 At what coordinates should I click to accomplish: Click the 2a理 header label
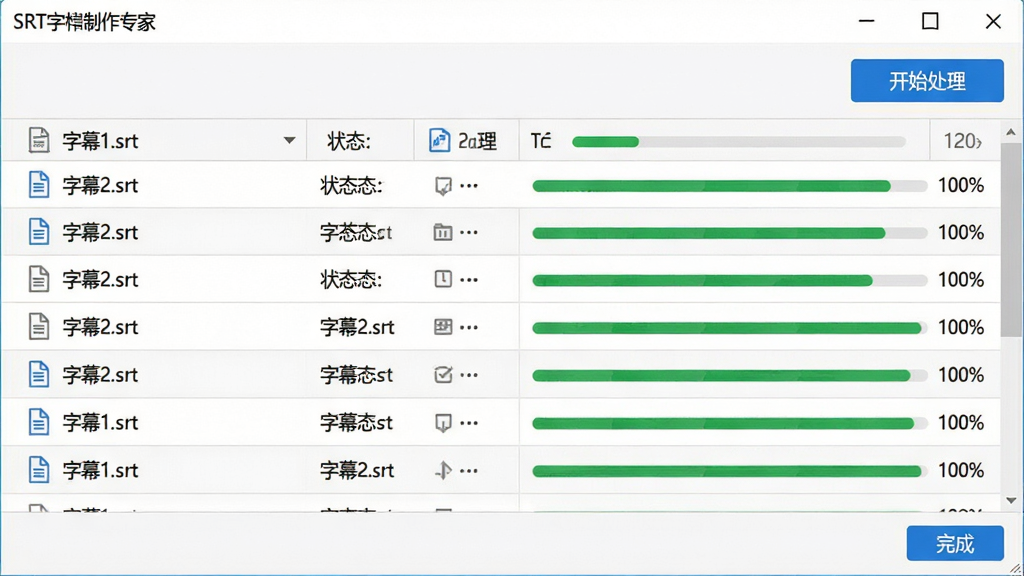coord(477,141)
